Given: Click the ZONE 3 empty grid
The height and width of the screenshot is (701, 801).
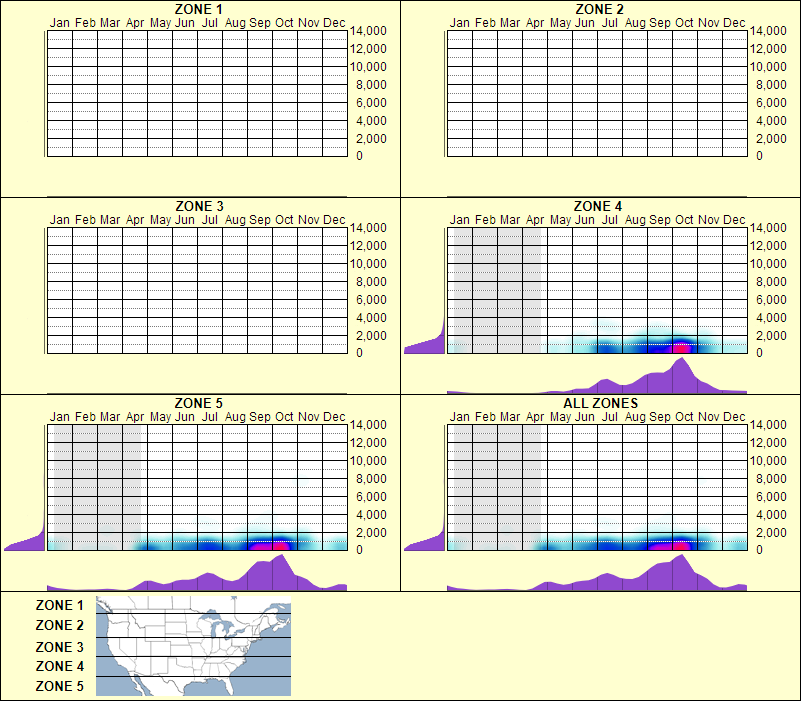Looking at the screenshot, I should click(195, 290).
